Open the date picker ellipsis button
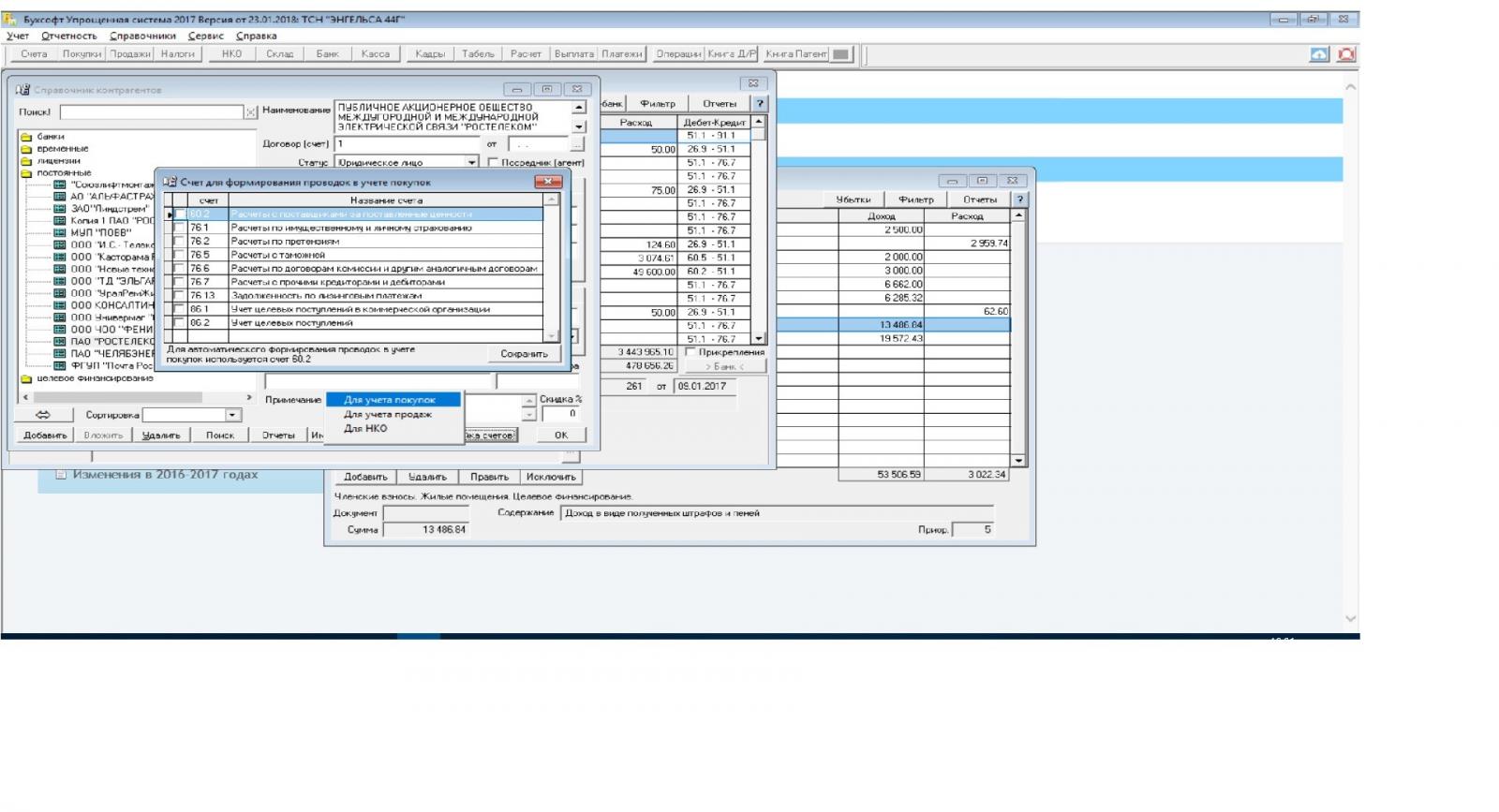Viewport: 1499px width, 812px height. point(576,145)
